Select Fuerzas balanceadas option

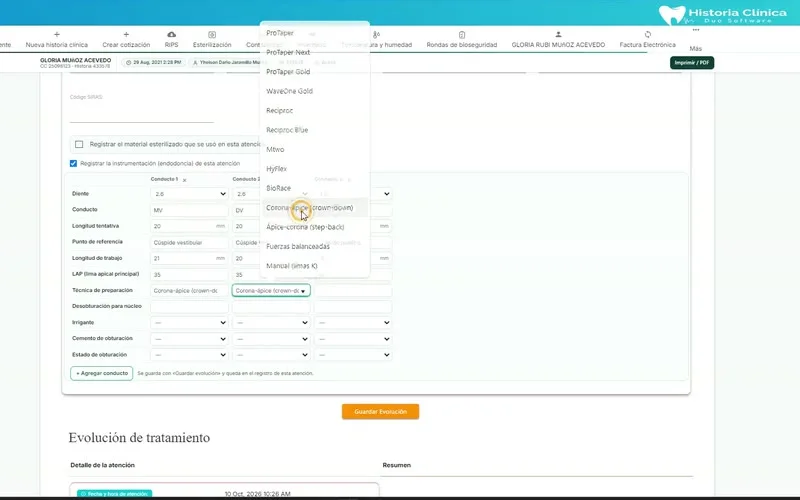click(315, 246)
